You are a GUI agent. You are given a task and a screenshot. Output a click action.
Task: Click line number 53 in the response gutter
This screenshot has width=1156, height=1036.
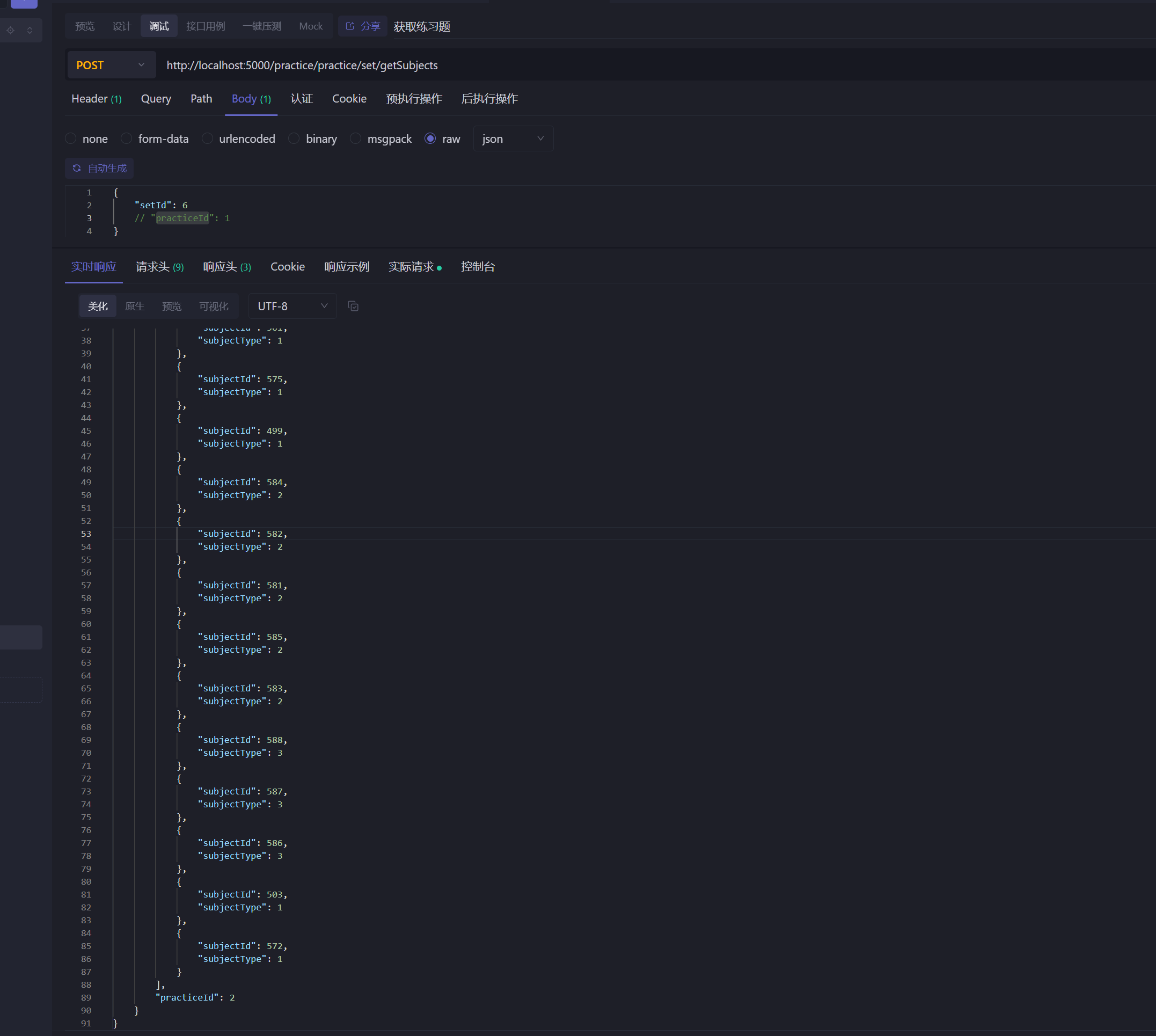[86, 534]
